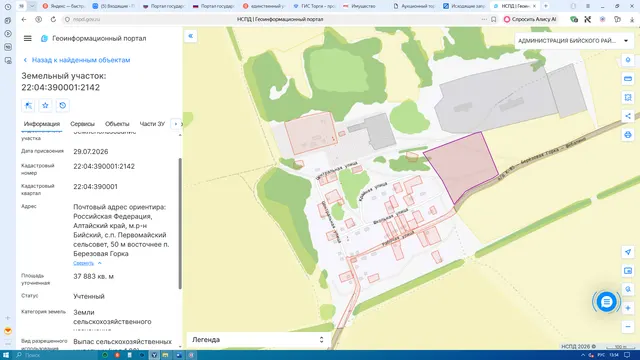Click the Свернуть link under the address
The height and width of the screenshot is (360, 640).
83,263
